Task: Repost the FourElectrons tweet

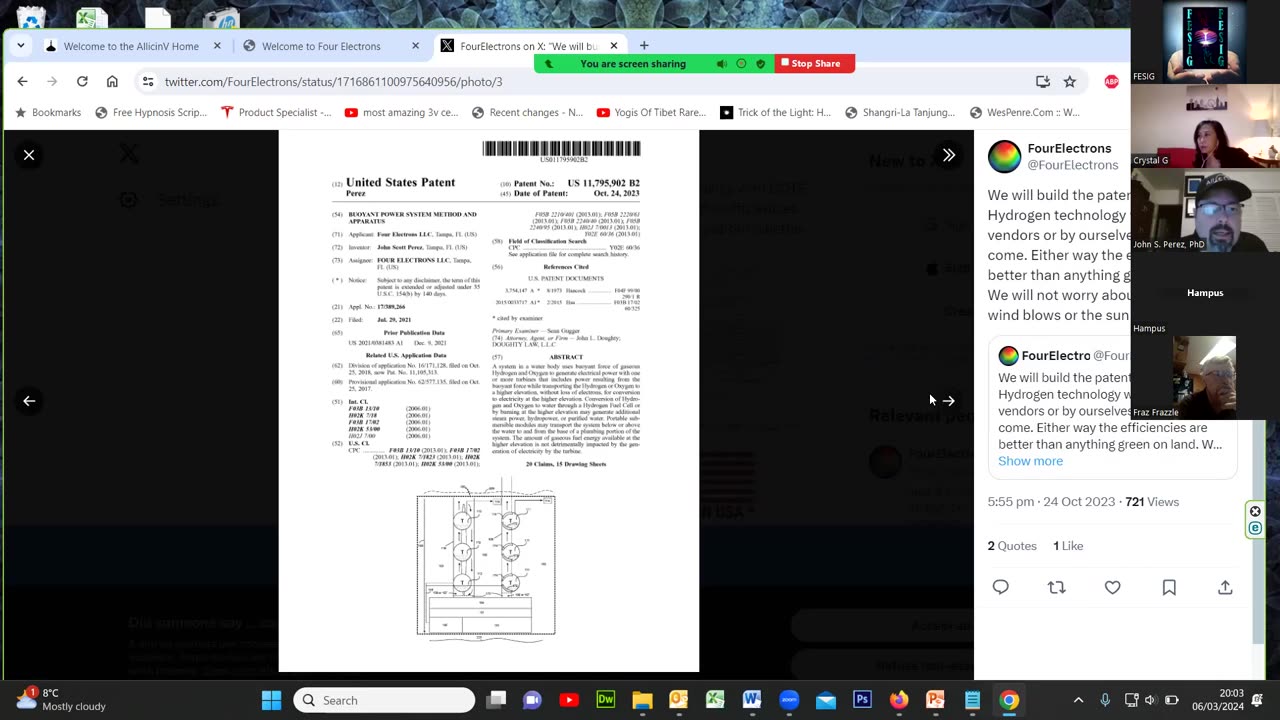Action: 1057,588
